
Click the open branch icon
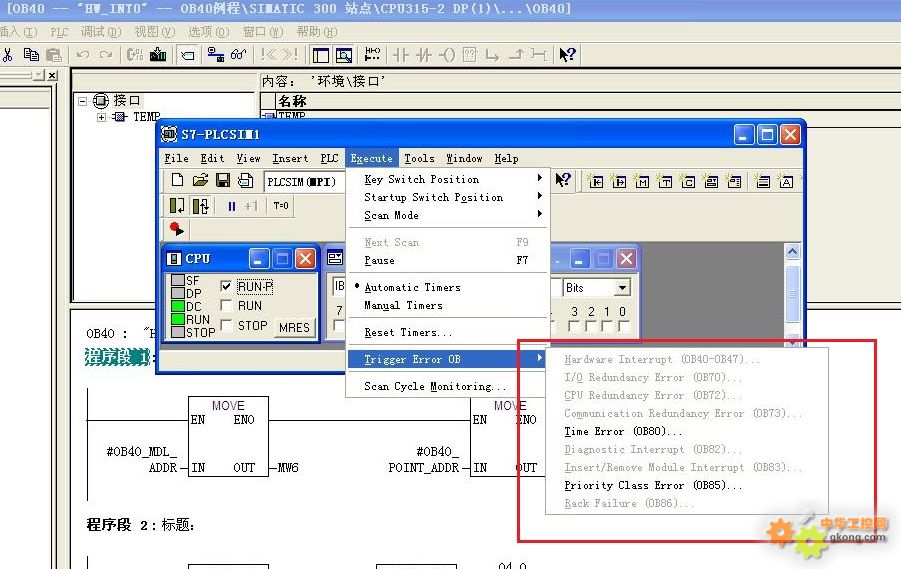(492, 55)
